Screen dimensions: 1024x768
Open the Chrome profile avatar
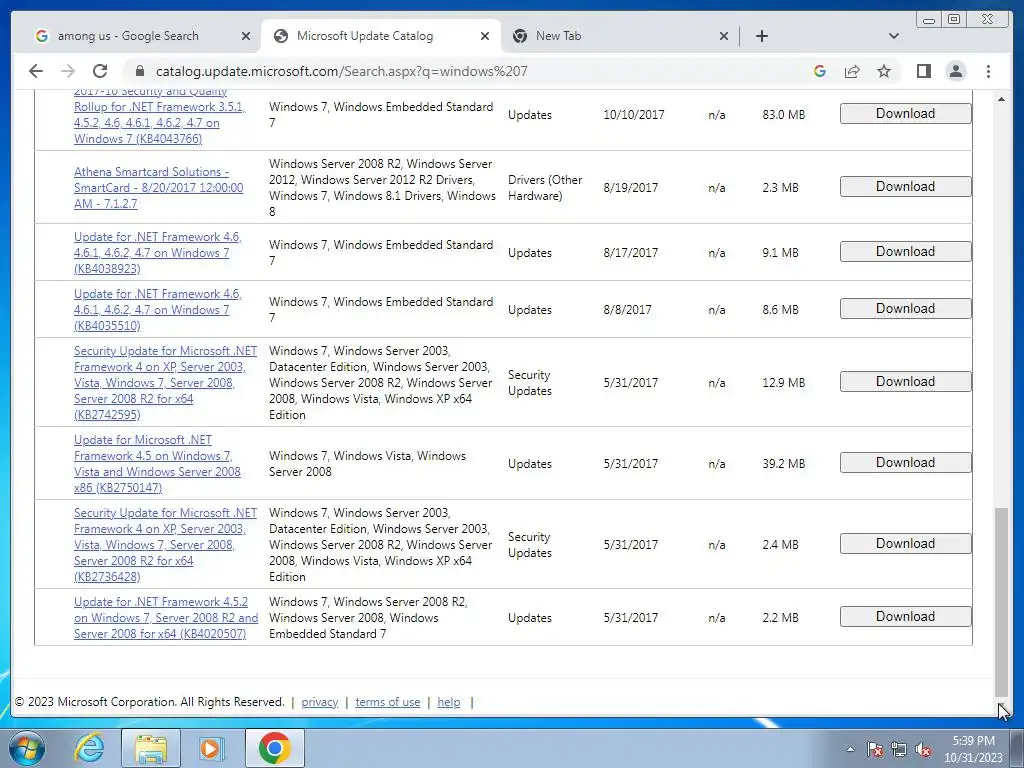click(x=955, y=71)
